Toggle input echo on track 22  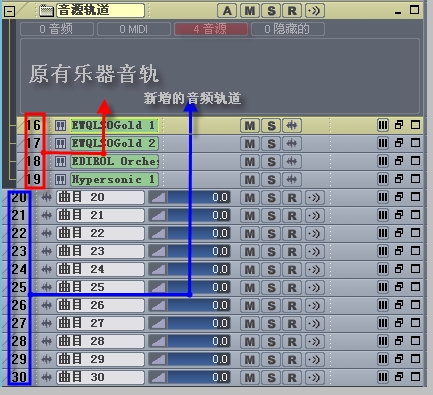click(314, 233)
